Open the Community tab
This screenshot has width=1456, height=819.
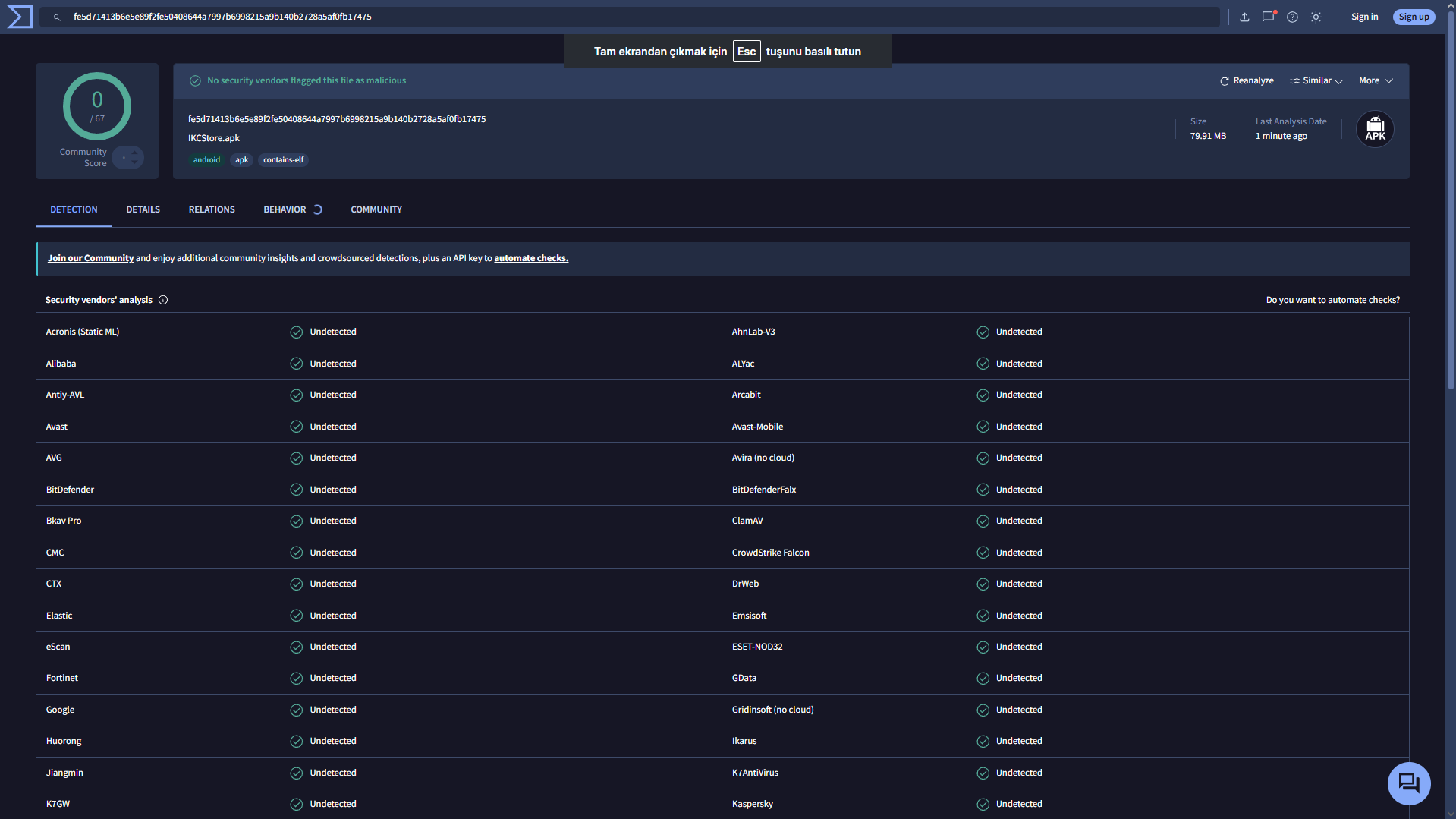pyautogui.click(x=376, y=209)
